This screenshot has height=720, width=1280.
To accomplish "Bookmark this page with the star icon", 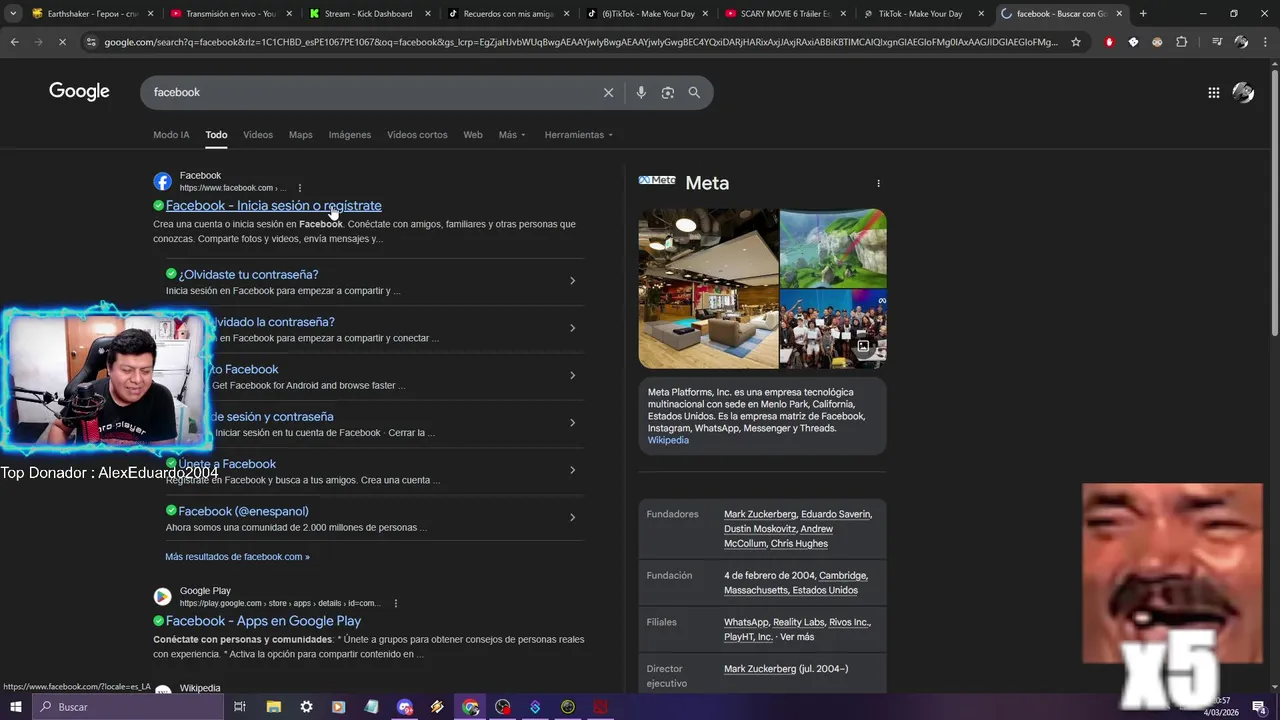I will pyautogui.click(x=1076, y=42).
